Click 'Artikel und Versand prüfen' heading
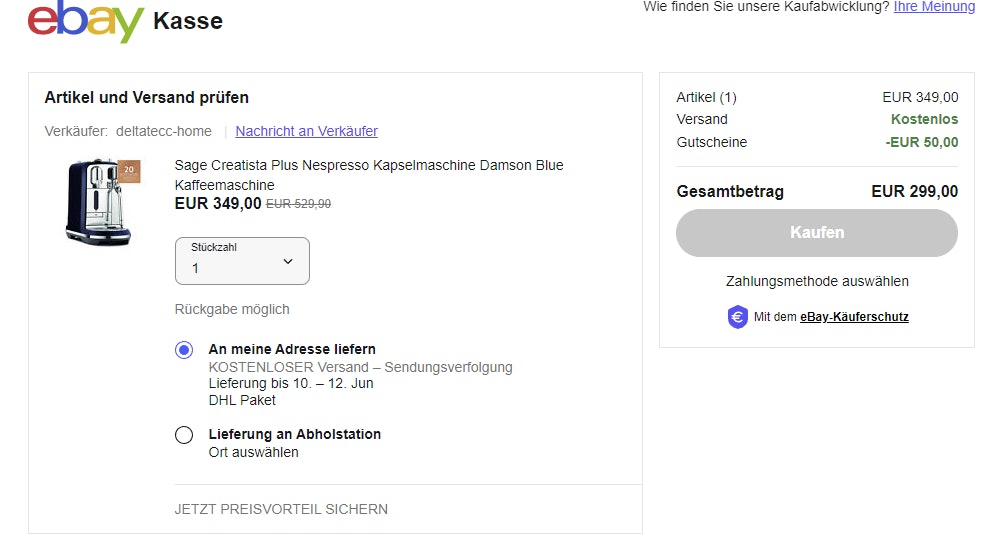Viewport: 985px width, 537px height. pyautogui.click(x=146, y=97)
